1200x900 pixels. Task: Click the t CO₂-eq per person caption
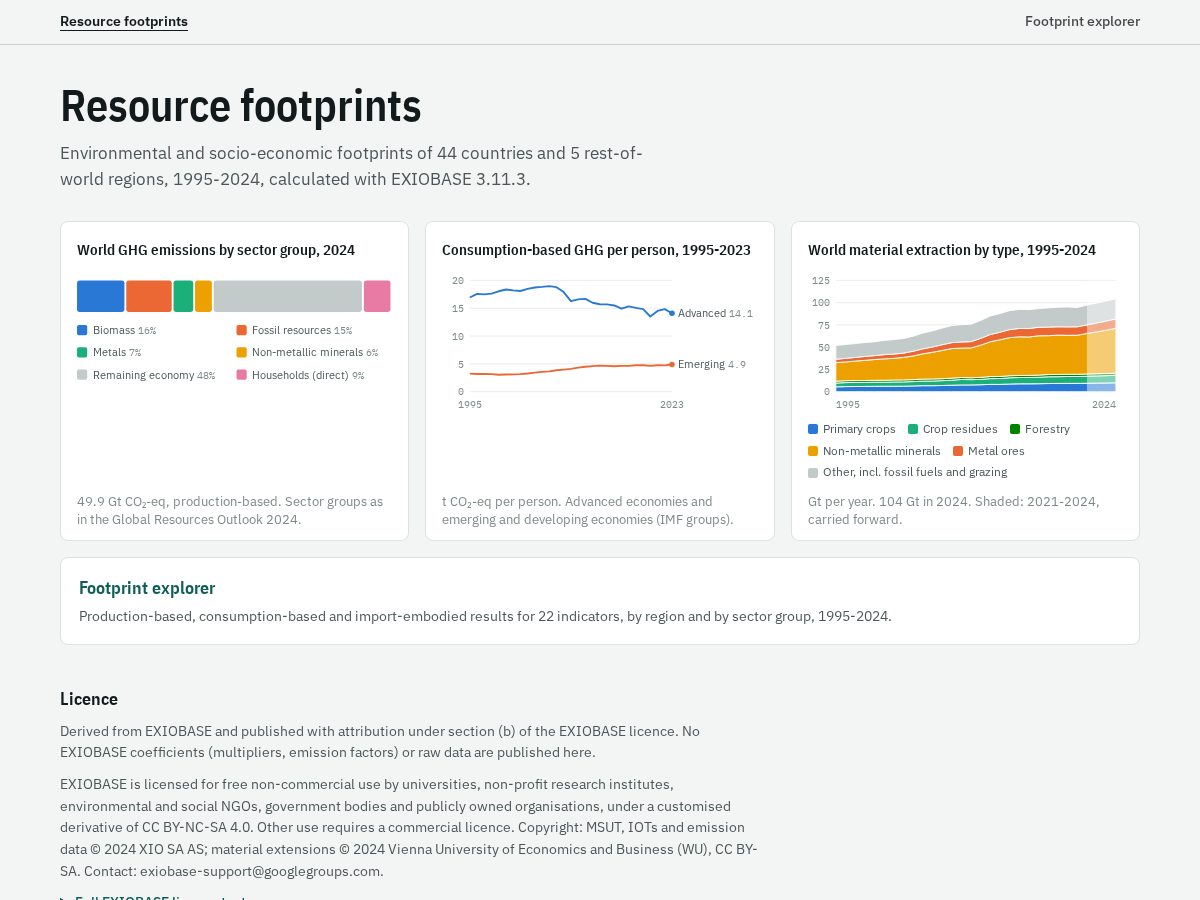[x=588, y=511]
